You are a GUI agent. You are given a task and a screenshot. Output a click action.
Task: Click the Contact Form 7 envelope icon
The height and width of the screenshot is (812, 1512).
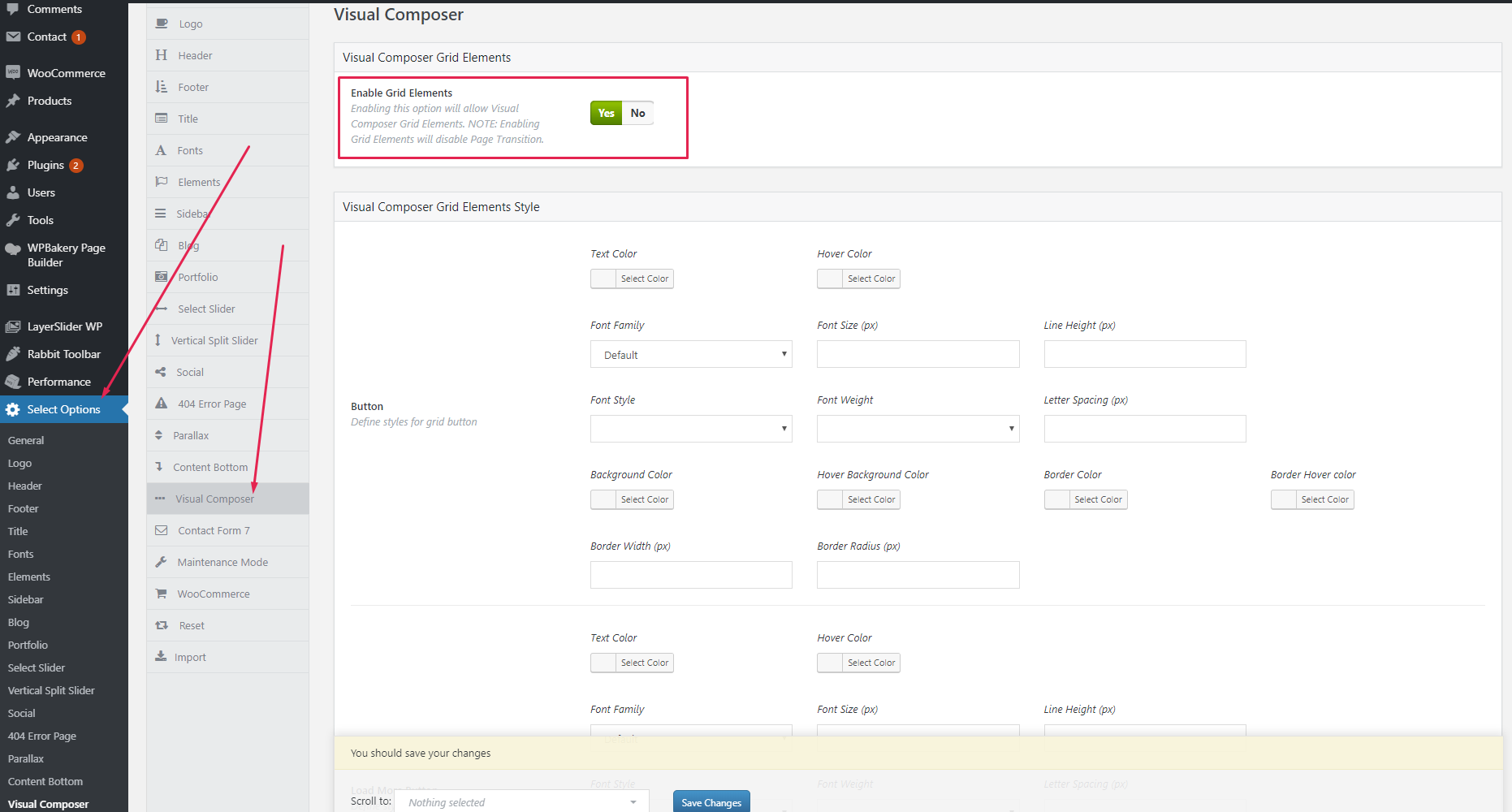pos(162,530)
